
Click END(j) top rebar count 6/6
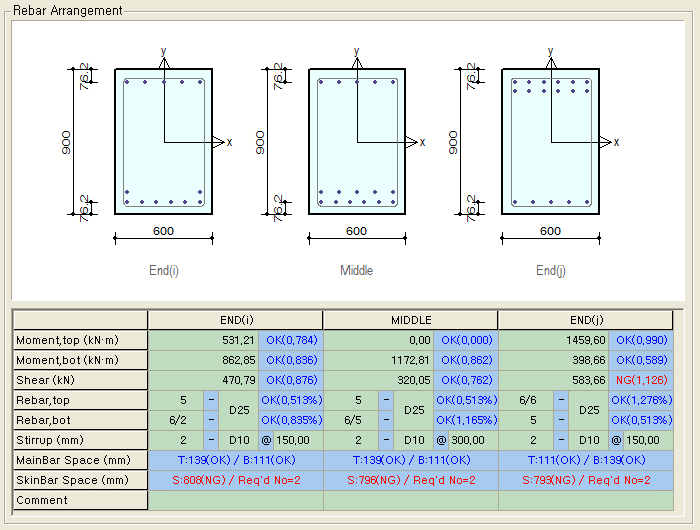tap(526, 400)
